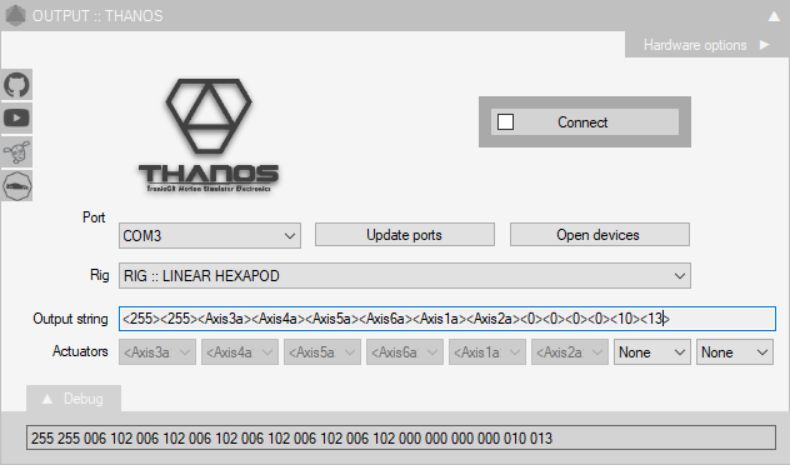Image resolution: width=790 pixels, height=465 pixels.
Task: Click the Output string label
Action: (70, 319)
